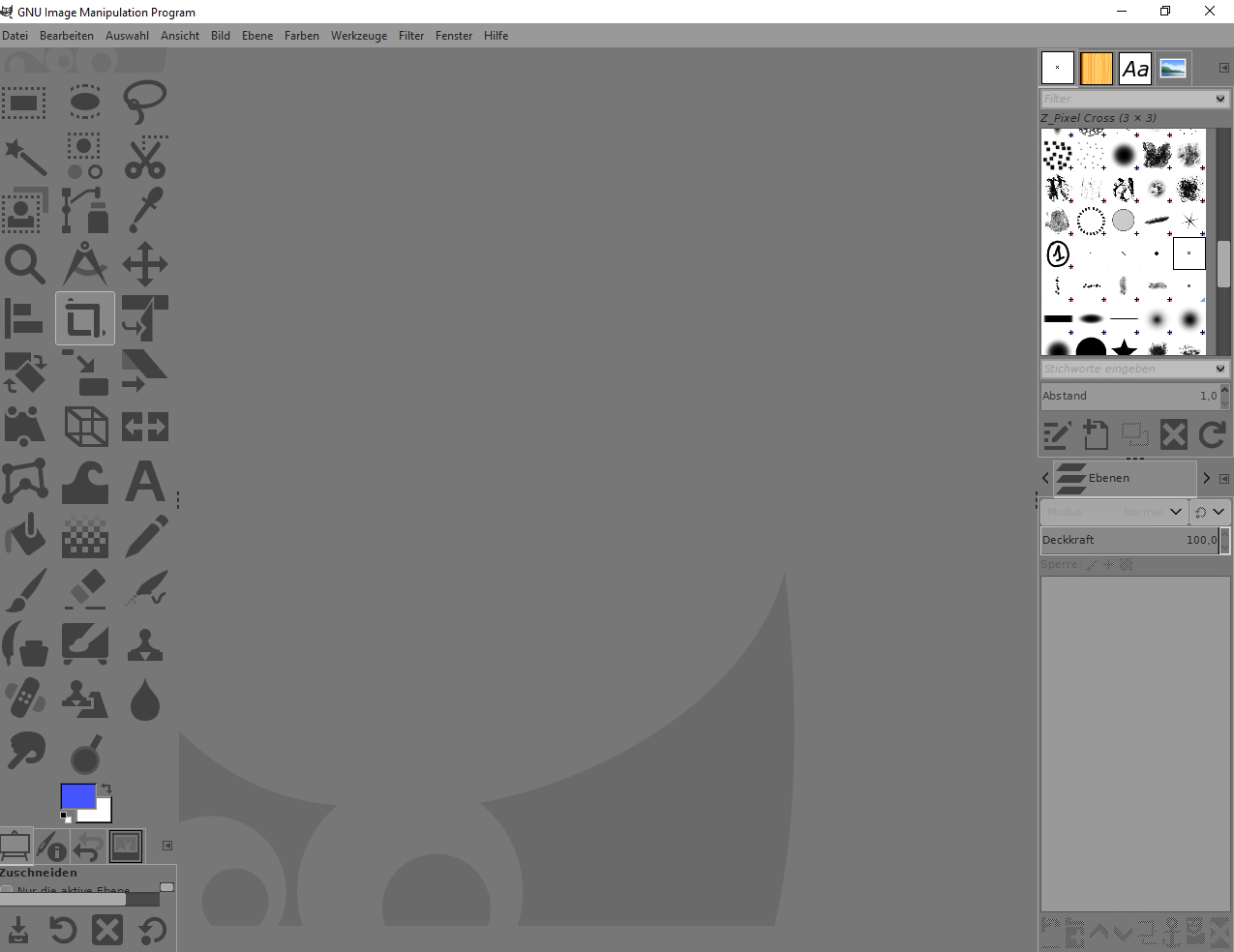Open the Filter menu
The height and width of the screenshot is (952, 1234).
(x=411, y=36)
